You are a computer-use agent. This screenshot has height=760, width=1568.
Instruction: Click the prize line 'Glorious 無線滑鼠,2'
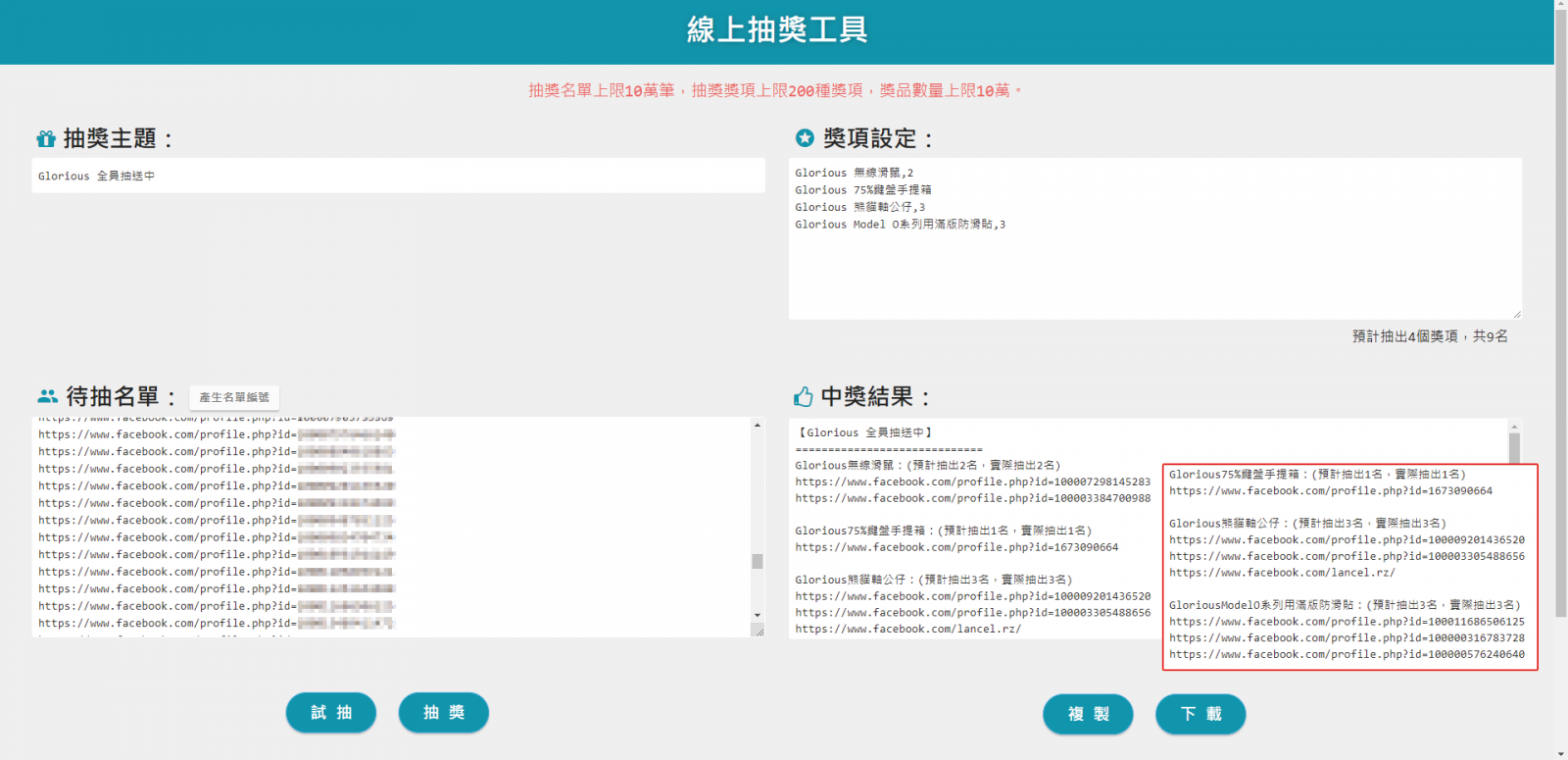[854, 173]
